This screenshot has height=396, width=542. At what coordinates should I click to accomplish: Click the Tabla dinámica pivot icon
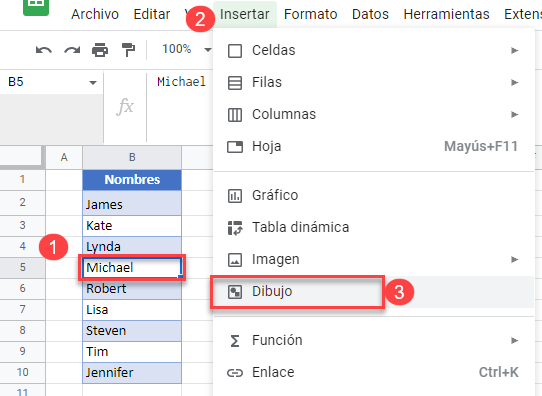pyautogui.click(x=235, y=228)
